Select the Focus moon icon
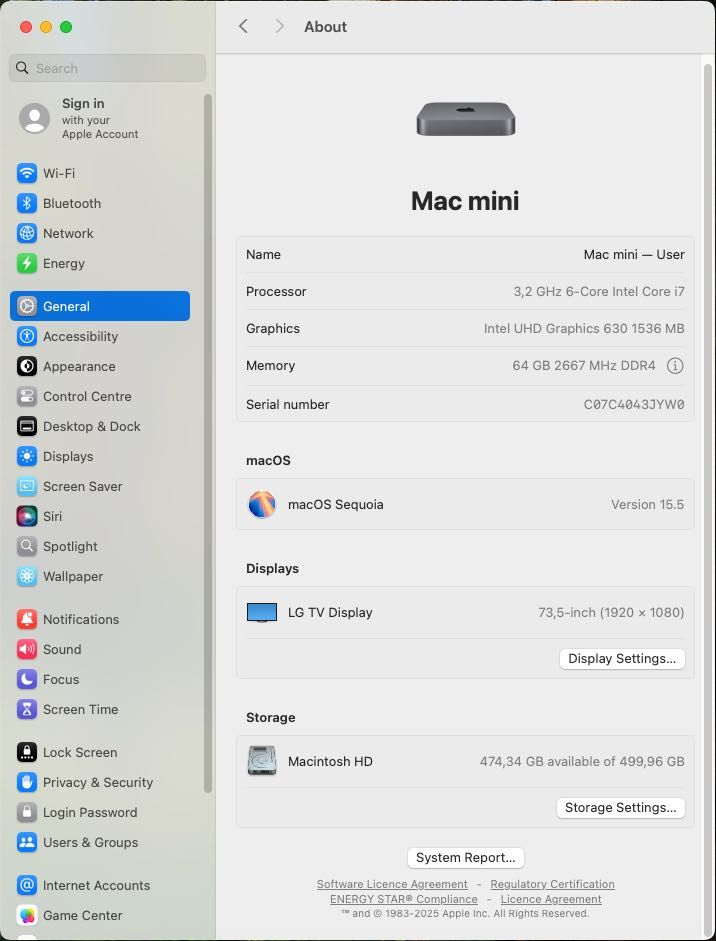 (x=26, y=679)
